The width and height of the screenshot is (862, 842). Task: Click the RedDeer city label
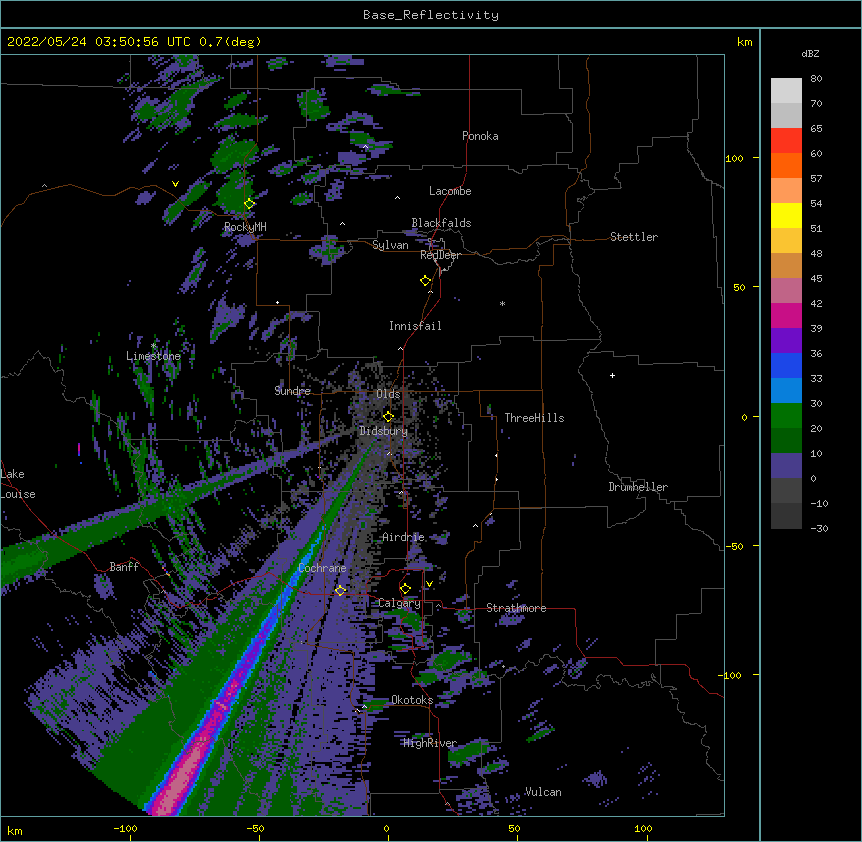pos(440,255)
